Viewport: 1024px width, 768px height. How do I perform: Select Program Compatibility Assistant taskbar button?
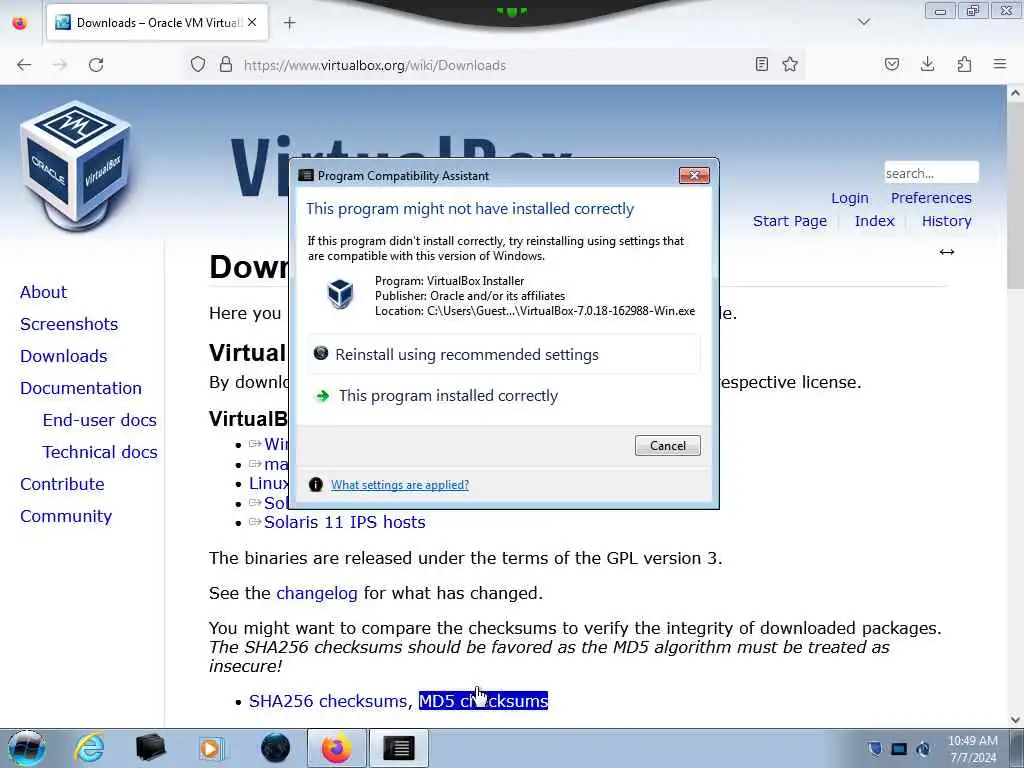coord(398,748)
